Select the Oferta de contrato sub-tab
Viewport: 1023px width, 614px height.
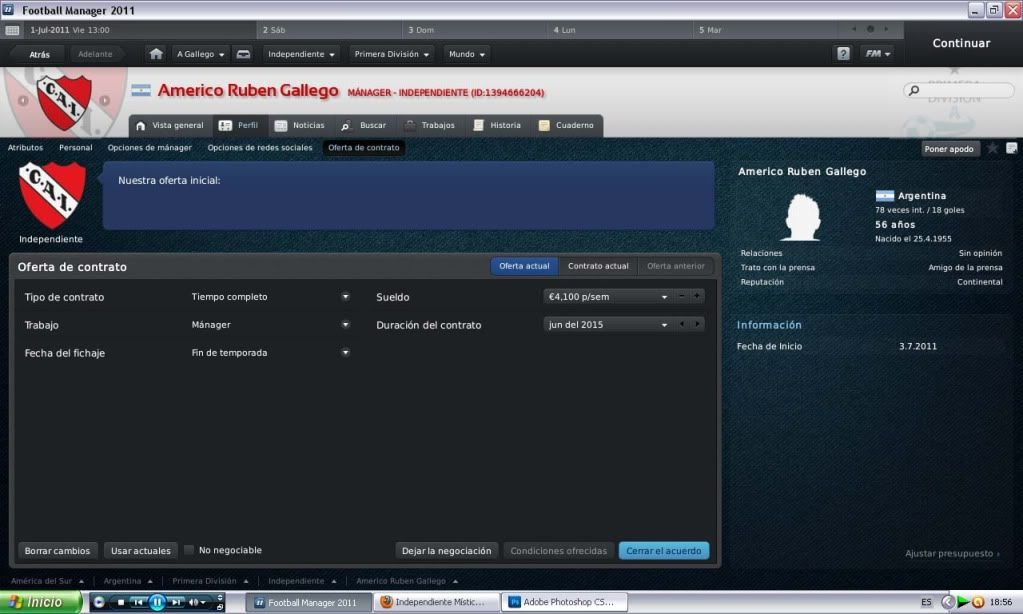(x=363, y=147)
